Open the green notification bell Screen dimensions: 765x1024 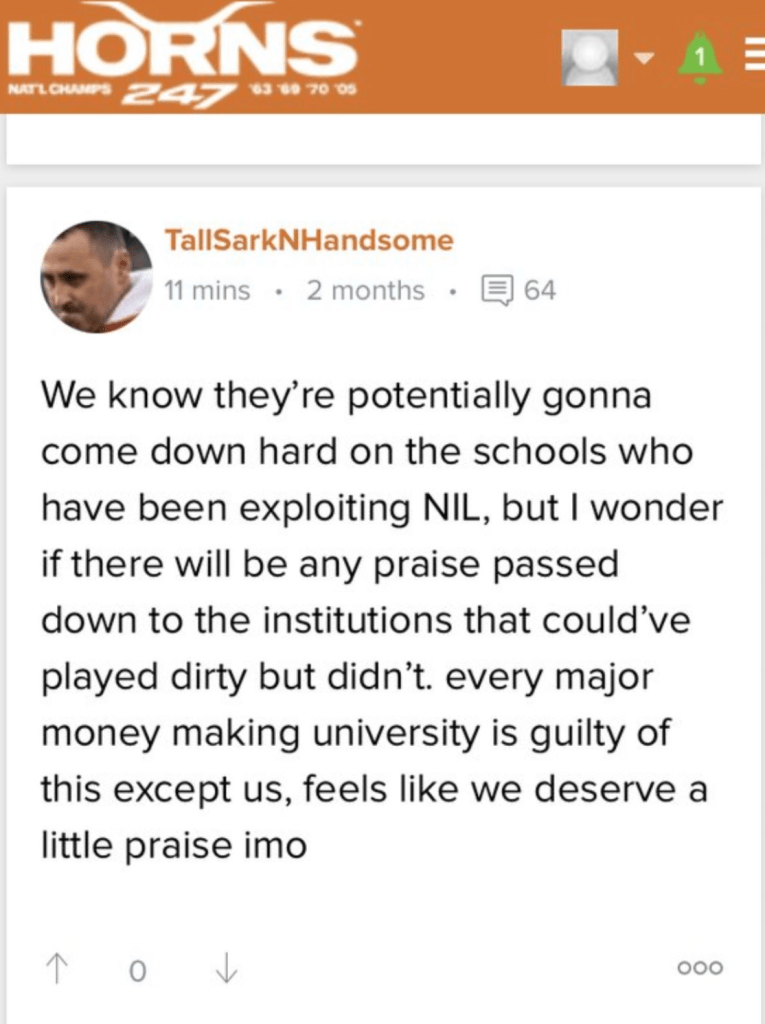700,57
